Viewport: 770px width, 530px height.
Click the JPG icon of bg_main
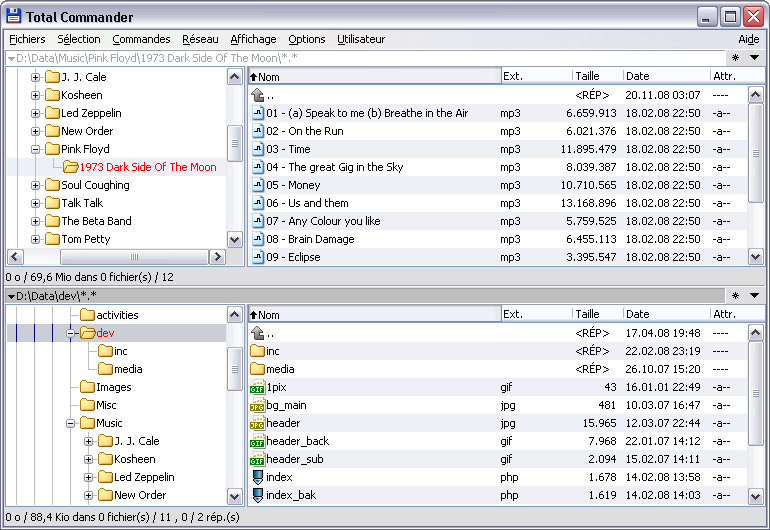pos(257,405)
